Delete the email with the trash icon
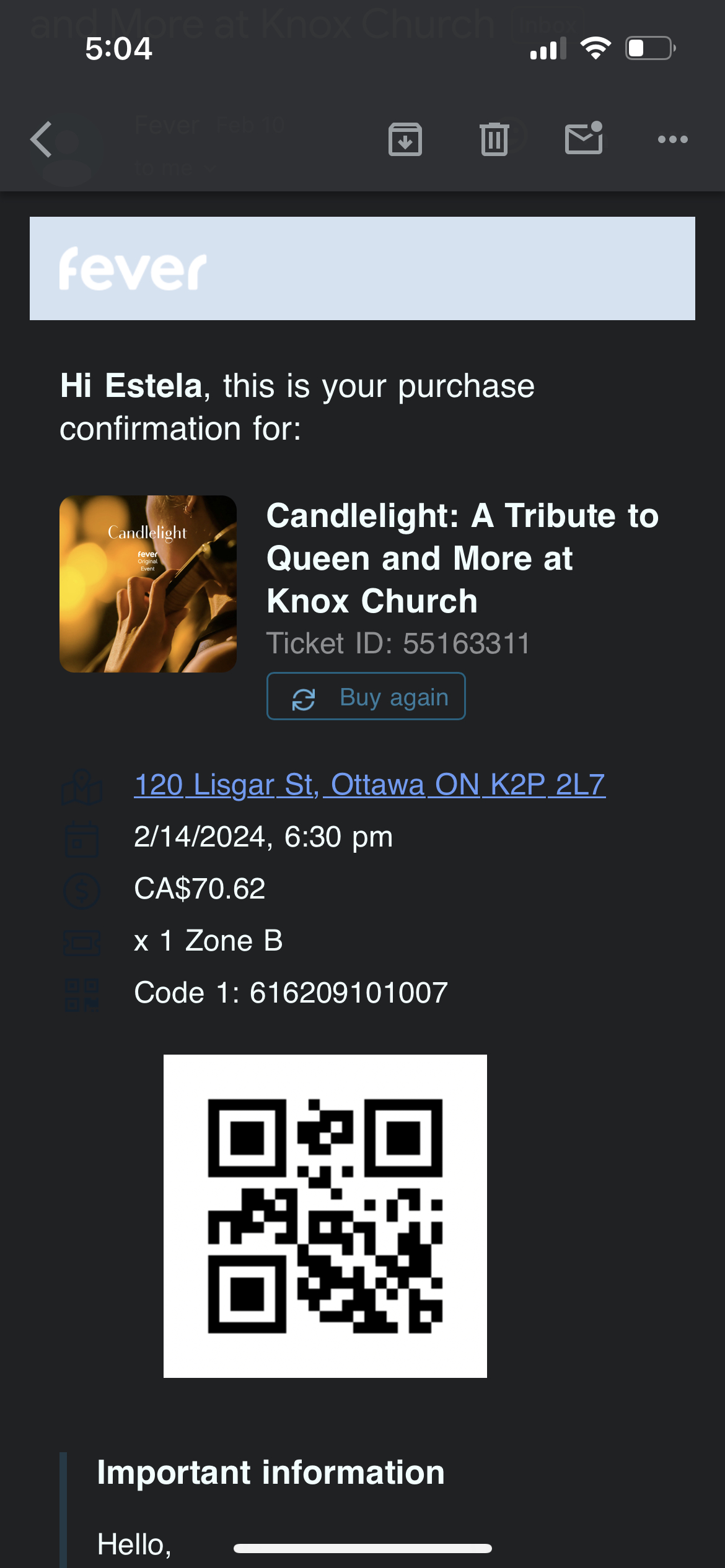Image resolution: width=725 pixels, height=1568 pixels. pyautogui.click(x=494, y=139)
